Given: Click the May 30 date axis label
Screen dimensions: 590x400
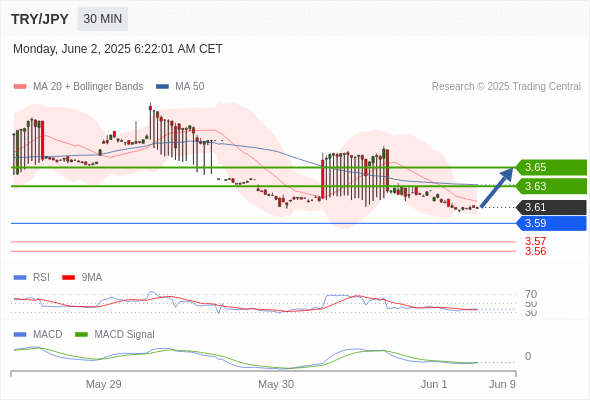Looking at the screenshot, I should pos(276,384).
